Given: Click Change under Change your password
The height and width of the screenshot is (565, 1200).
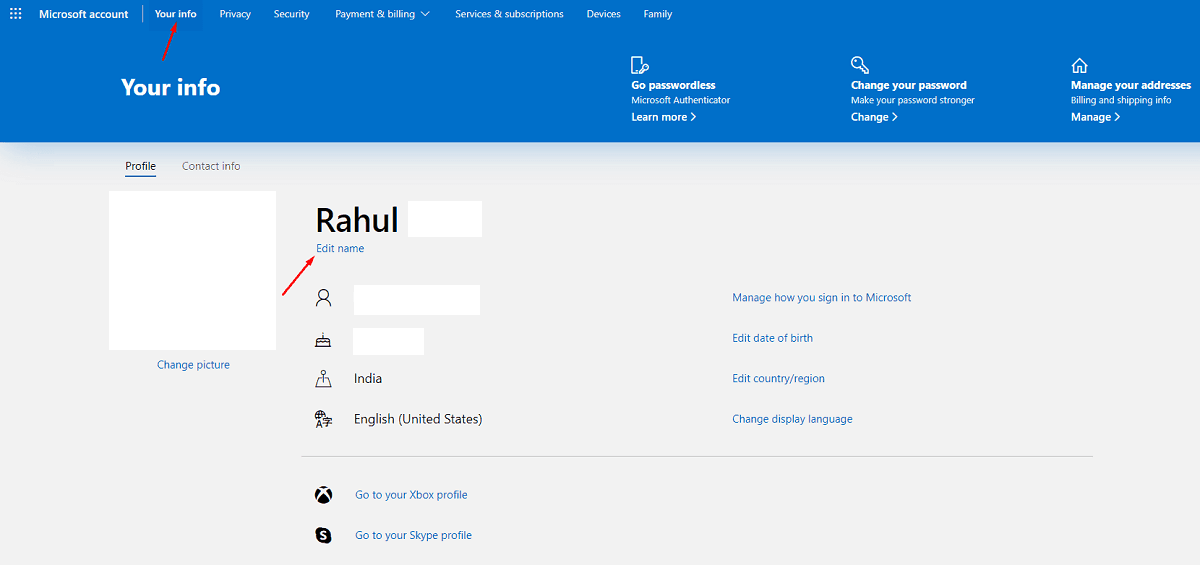Looking at the screenshot, I should point(875,117).
